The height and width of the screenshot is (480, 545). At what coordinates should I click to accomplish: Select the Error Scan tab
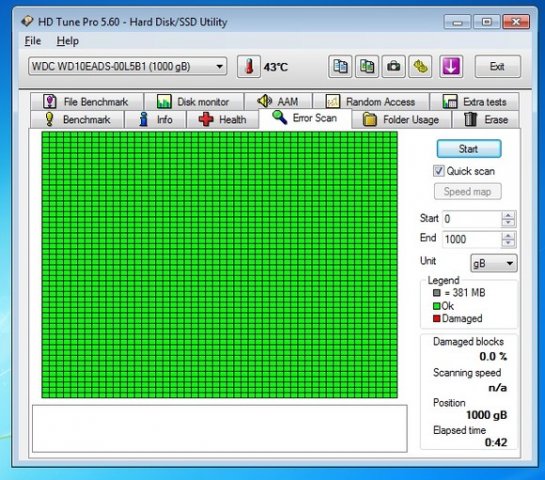[305, 118]
